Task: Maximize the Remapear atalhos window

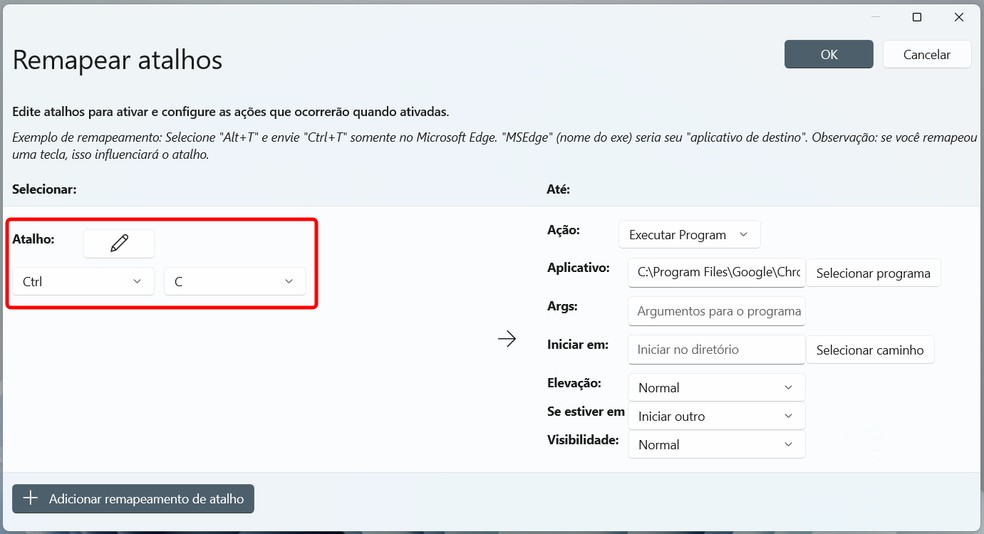Action: 917,17
